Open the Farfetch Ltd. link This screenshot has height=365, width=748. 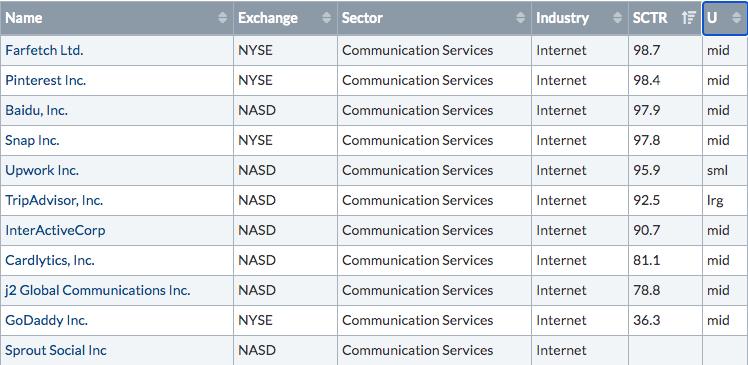(x=44, y=50)
